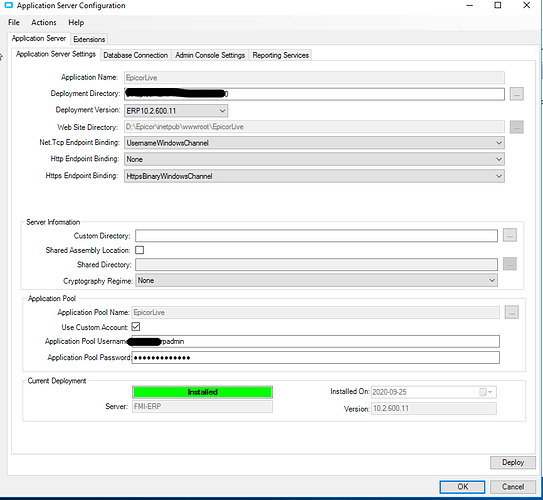Click browse button for Deployment Directory
543x500 pixels.
coord(516,94)
